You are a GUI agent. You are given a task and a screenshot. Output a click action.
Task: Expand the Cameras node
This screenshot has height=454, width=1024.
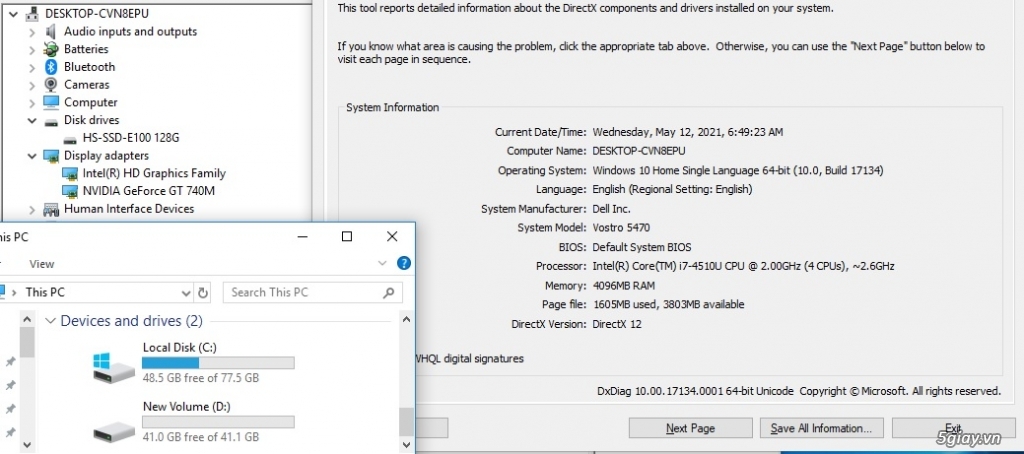point(32,84)
